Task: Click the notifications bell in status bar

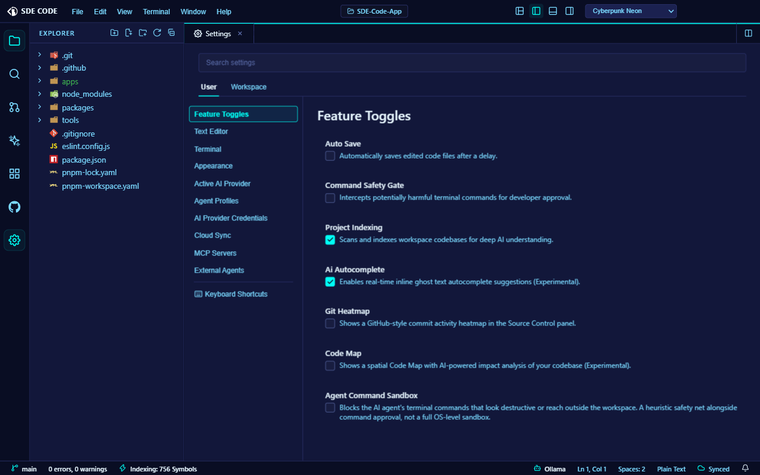Action: pyautogui.click(x=745, y=468)
